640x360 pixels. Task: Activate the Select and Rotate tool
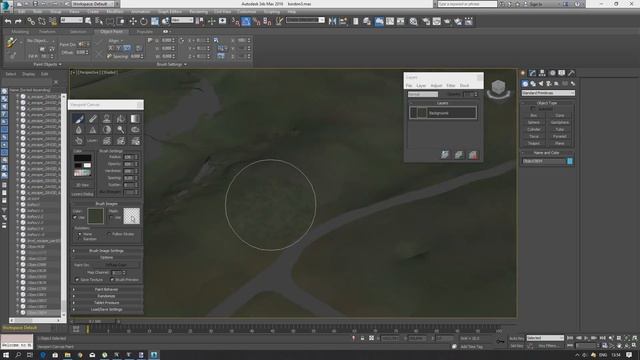pos(144,21)
